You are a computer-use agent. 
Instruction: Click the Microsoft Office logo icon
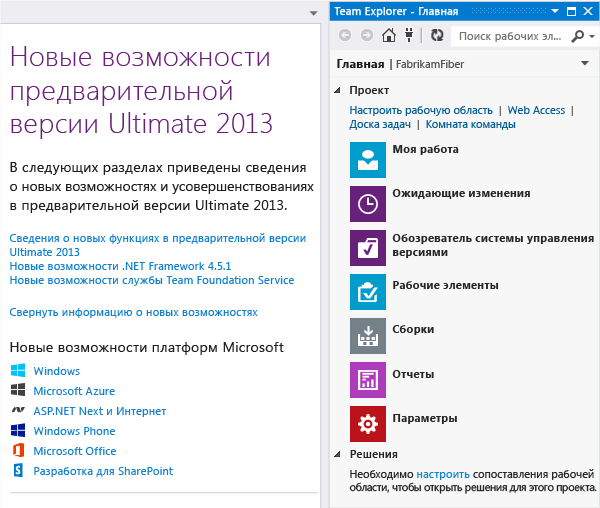pos(18,450)
